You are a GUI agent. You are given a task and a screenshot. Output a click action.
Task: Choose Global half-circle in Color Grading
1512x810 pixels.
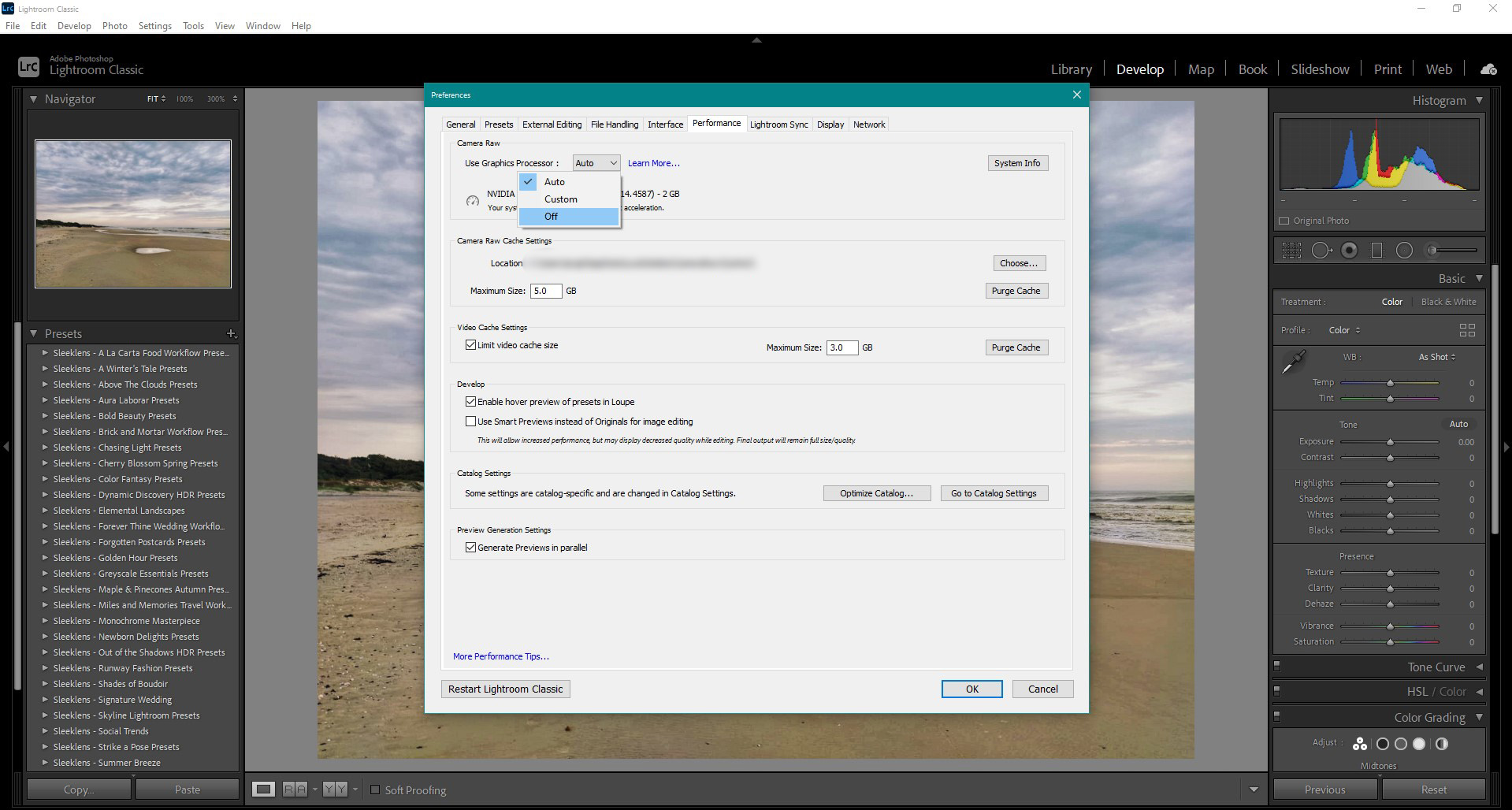[1442, 744]
